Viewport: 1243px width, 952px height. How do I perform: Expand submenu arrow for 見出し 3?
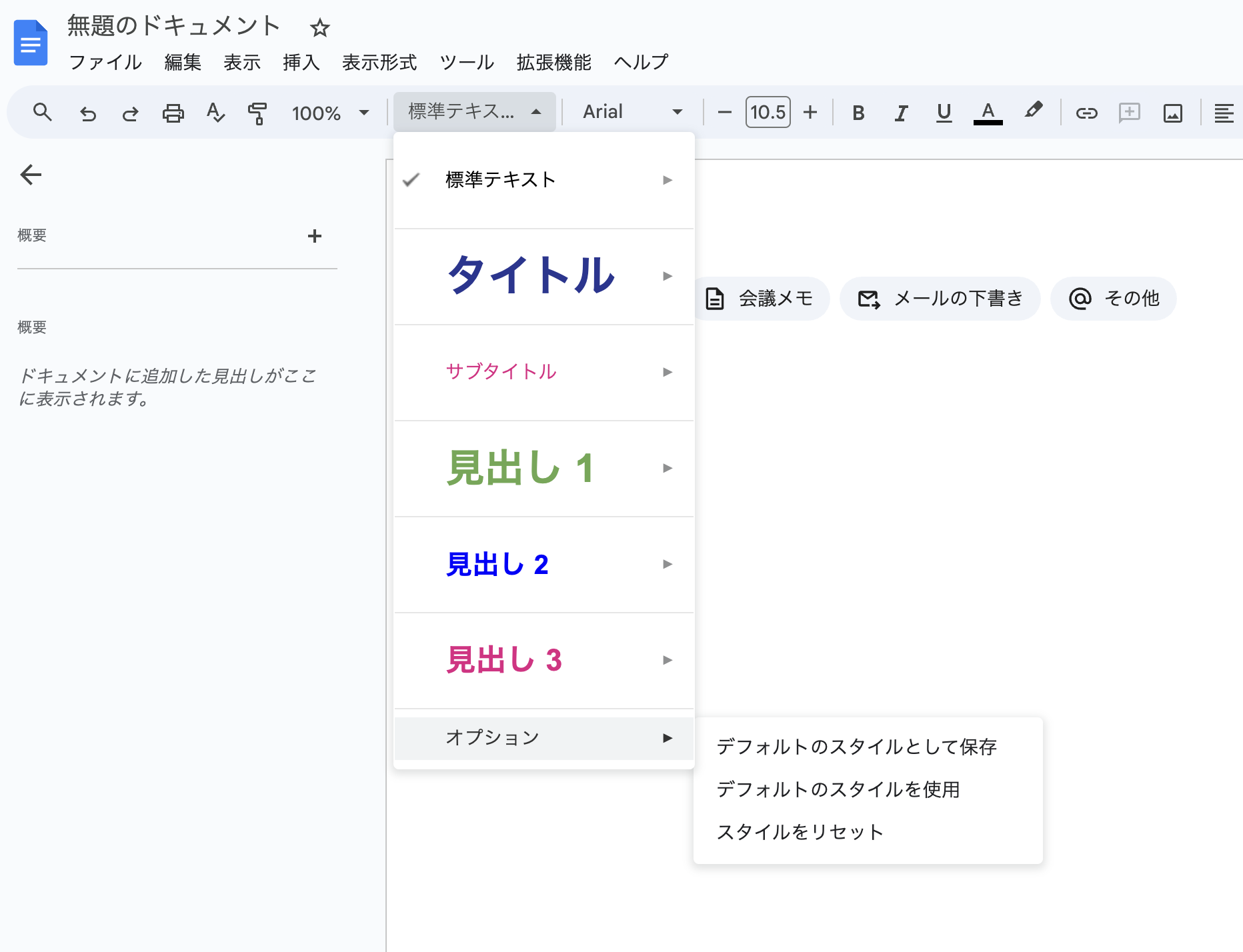668,660
